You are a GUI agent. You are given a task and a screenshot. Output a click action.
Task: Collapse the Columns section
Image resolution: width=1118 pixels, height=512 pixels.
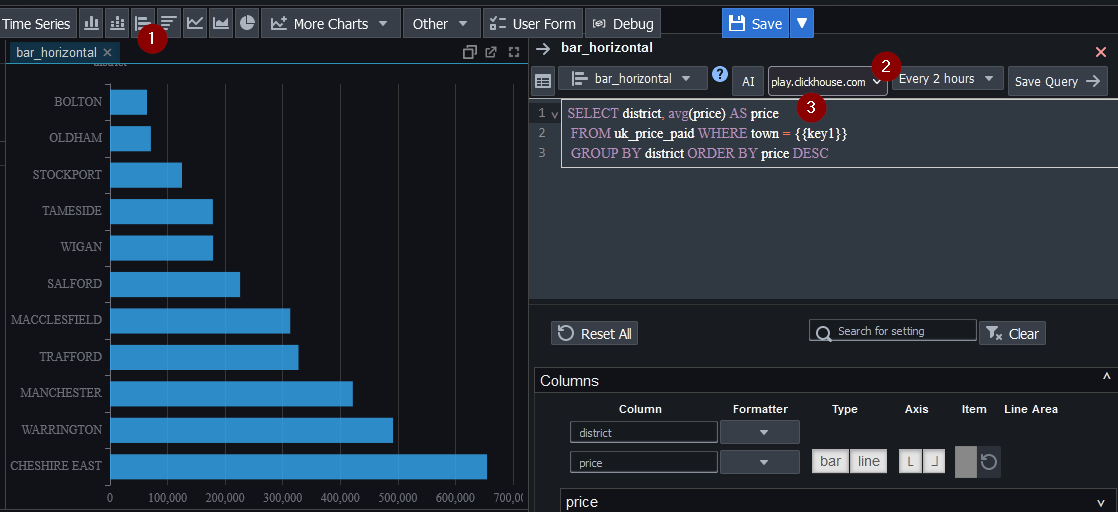[x=1107, y=378]
